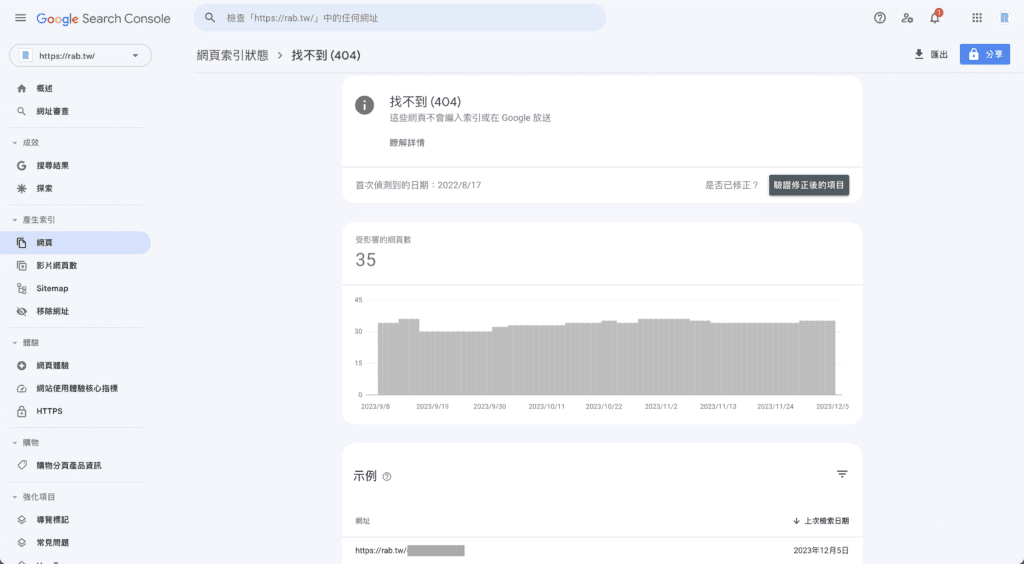Click the blue 分享 button
This screenshot has height=564, width=1024.
tap(984, 55)
